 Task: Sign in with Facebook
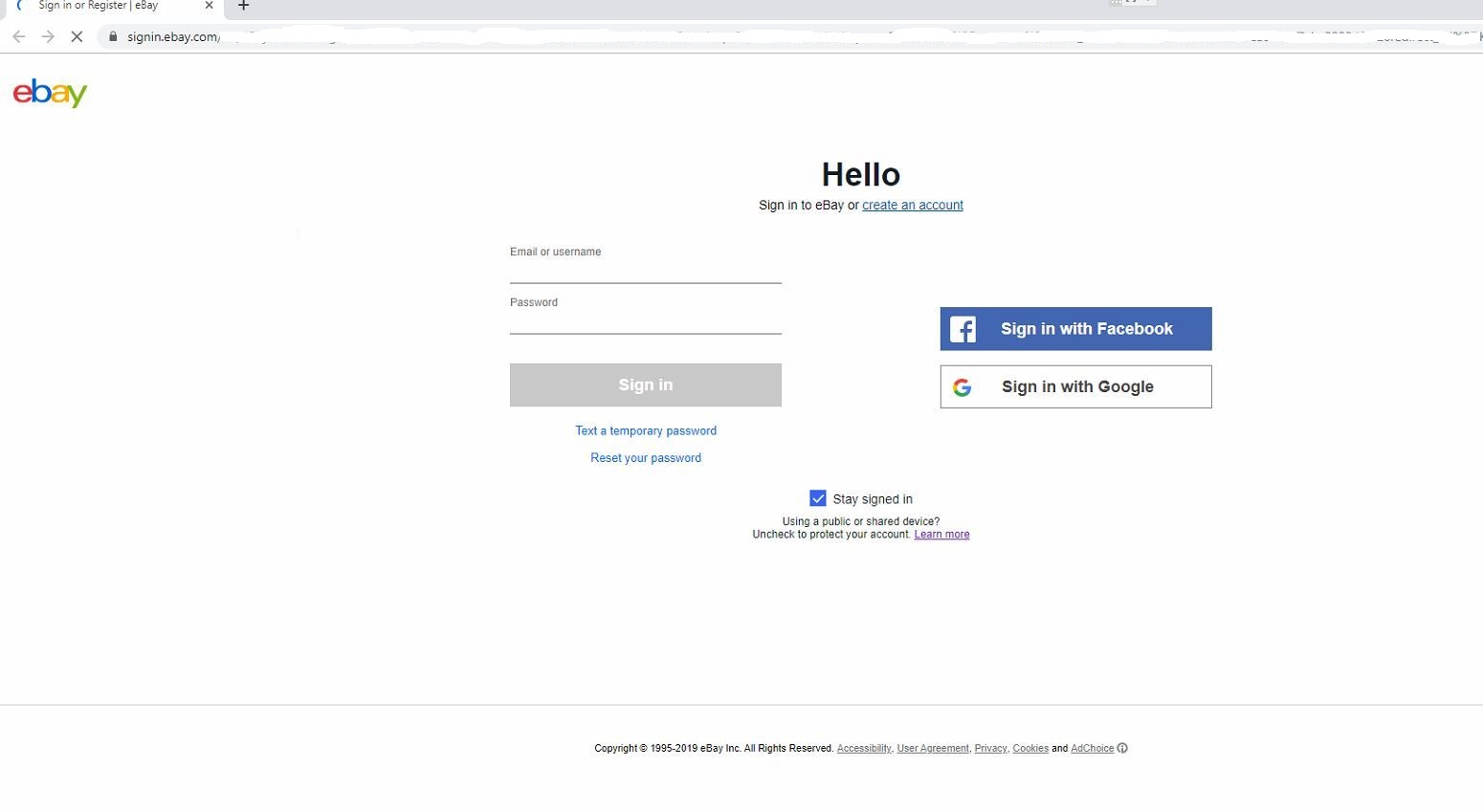tap(1075, 329)
